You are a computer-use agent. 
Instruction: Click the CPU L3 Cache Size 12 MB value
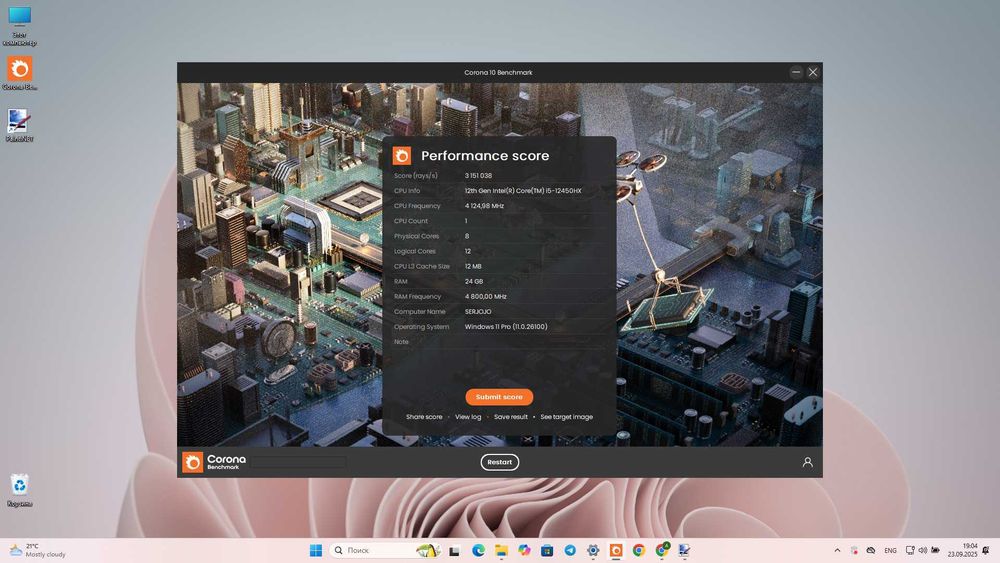(473, 267)
